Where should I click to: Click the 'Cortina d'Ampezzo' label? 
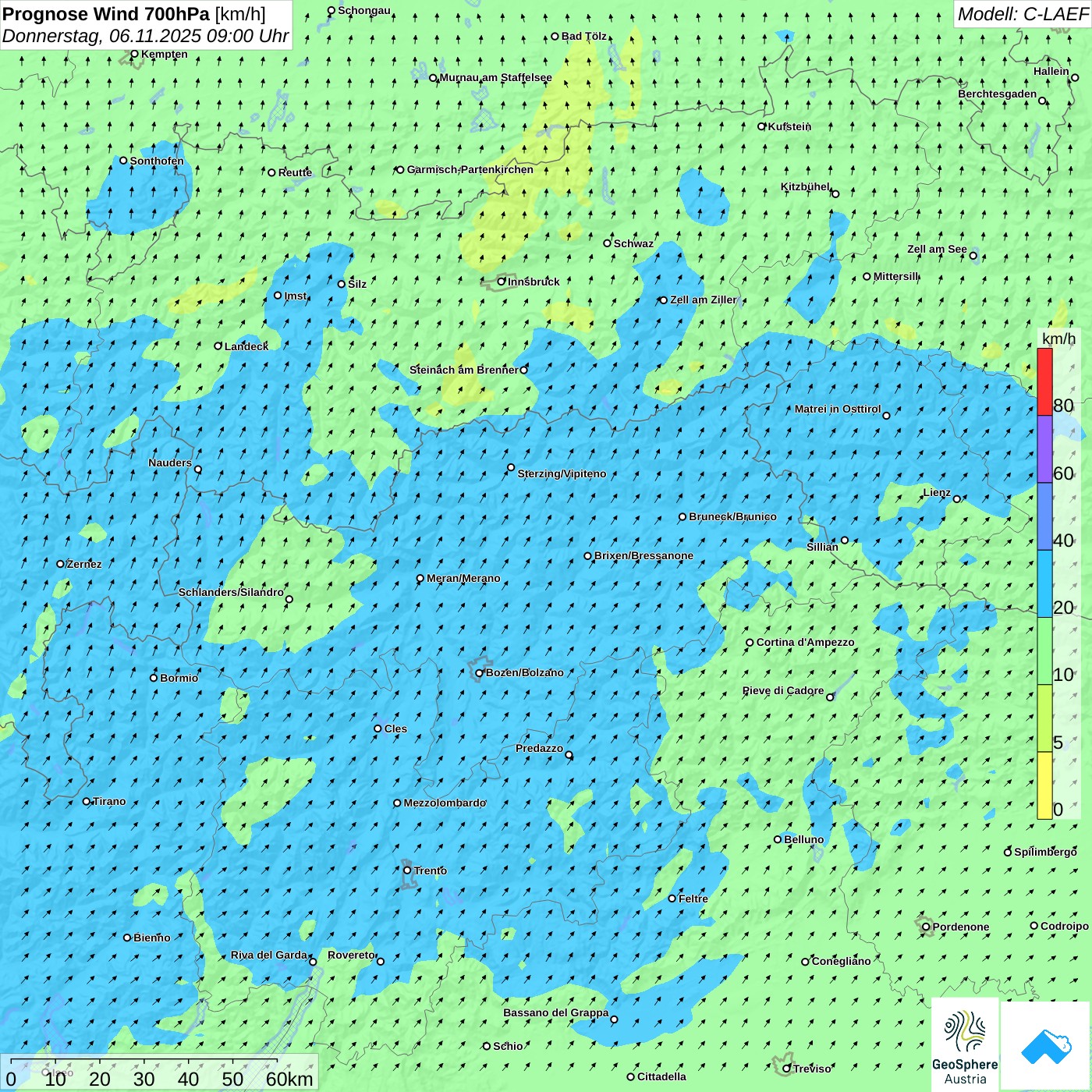(x=805, y=642)
